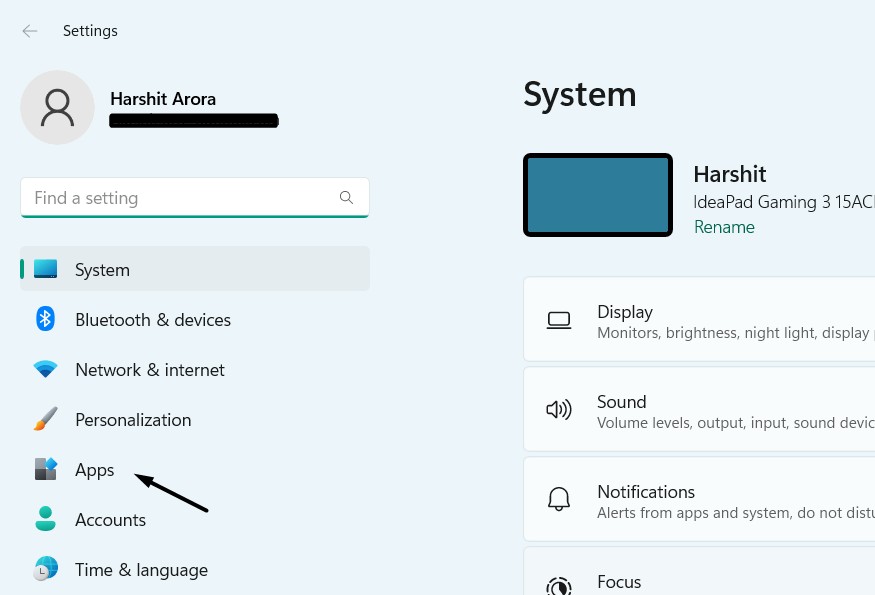The width and height of the screenshot is (875, 595).
Task: Click the Sound speaker icon
Action: coord(559,410)
